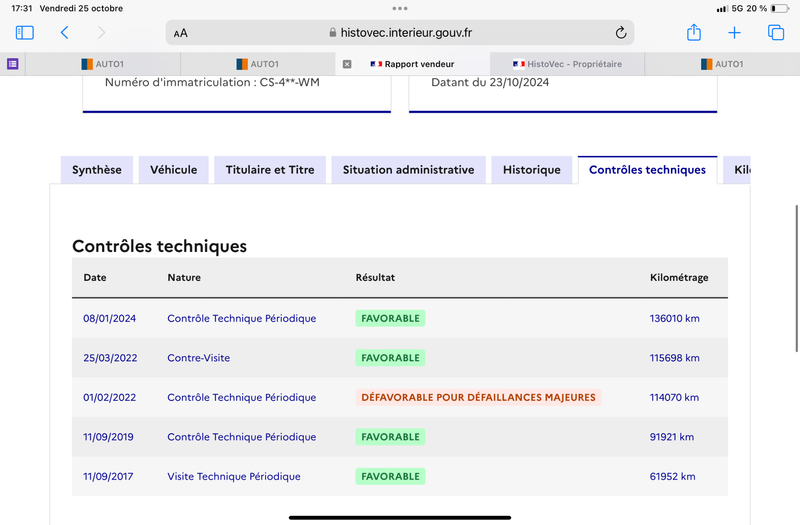Click the Numéro d'immatriculation CS-4**-WM text
The width and height of the screenshot is (800, 525).
pos(212,82)
